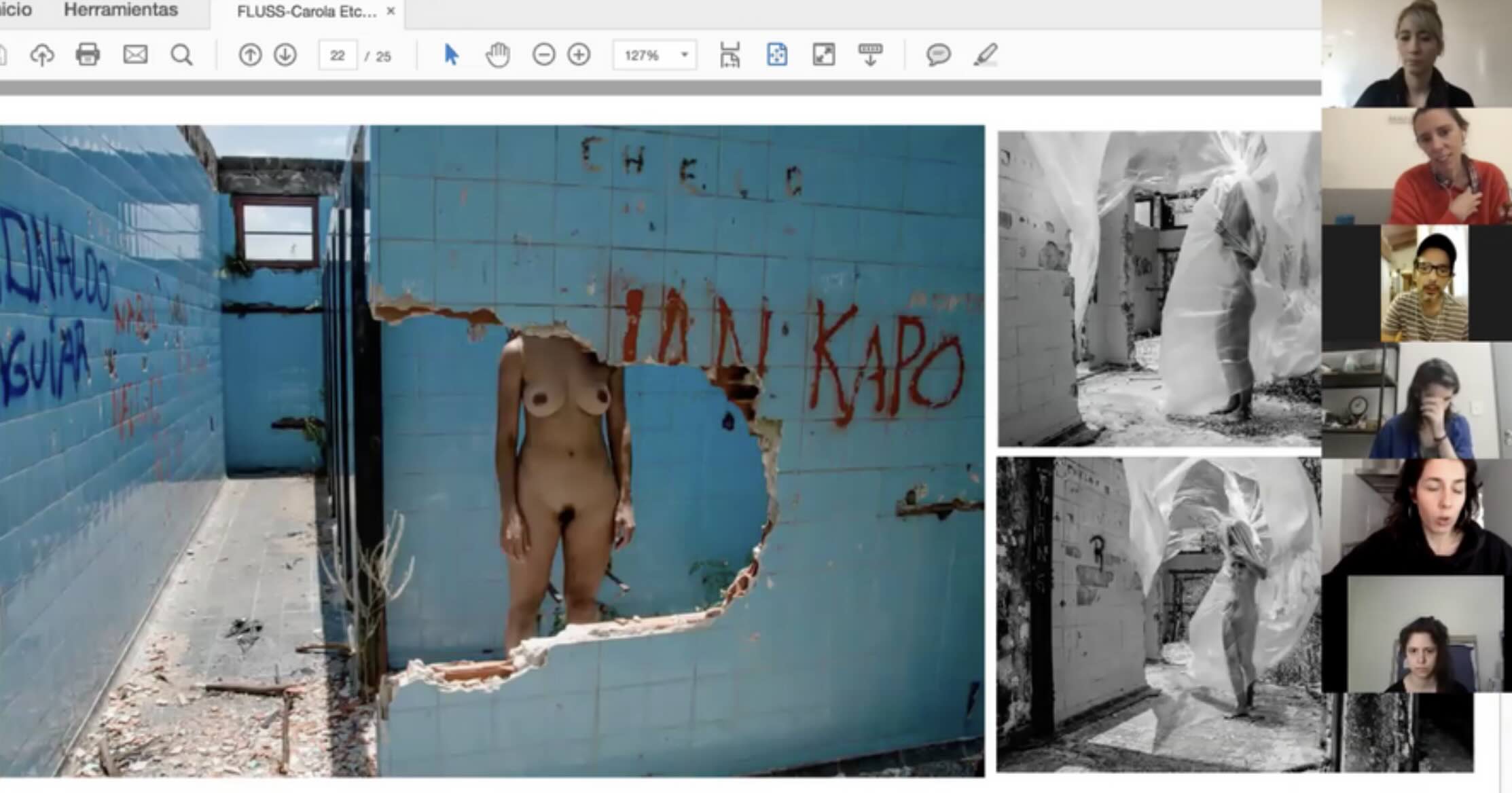
Task: Click the page number 22 field
Action: 338,56
